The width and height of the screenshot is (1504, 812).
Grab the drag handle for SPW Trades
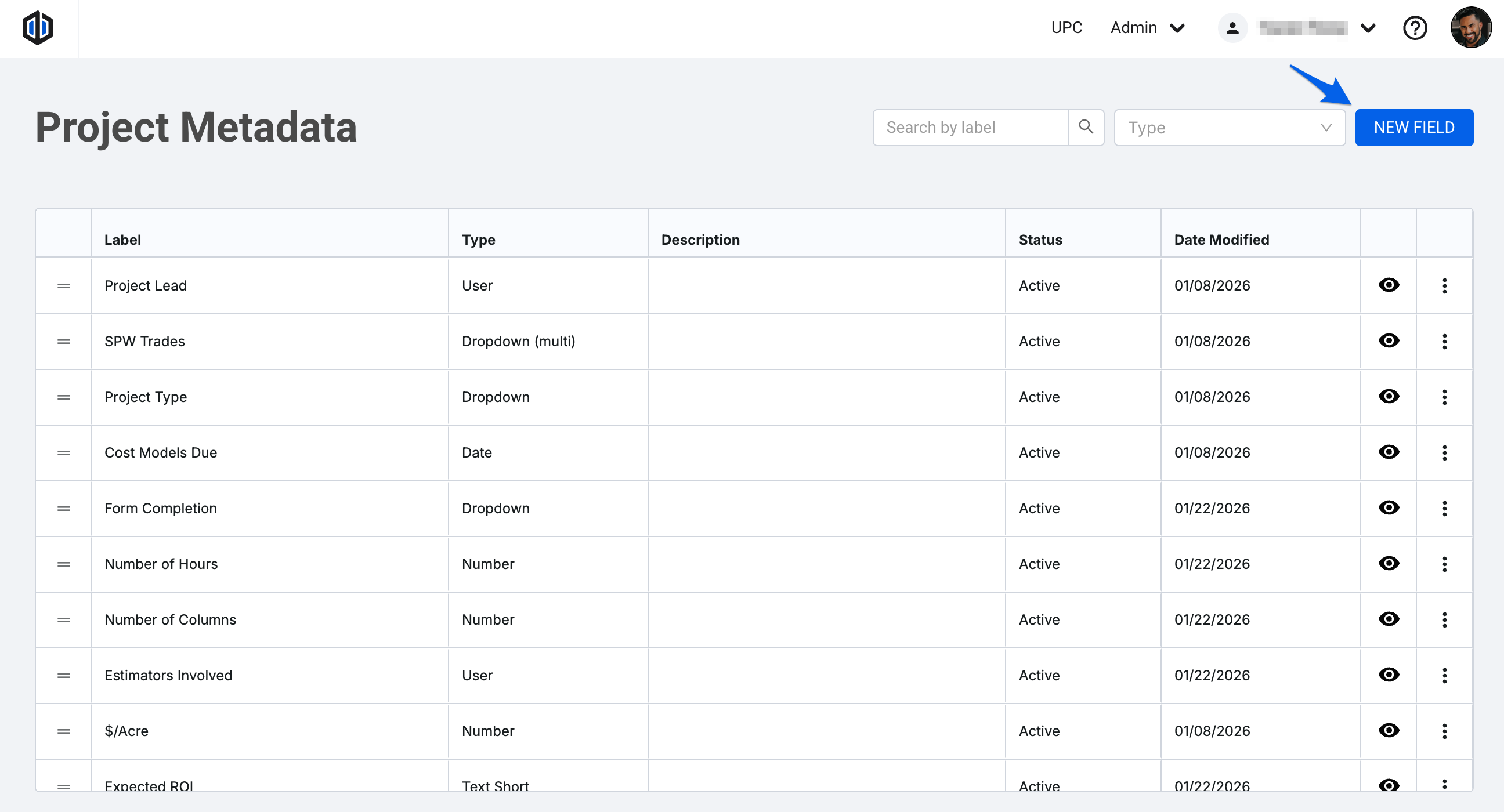(x=64, y=342)
